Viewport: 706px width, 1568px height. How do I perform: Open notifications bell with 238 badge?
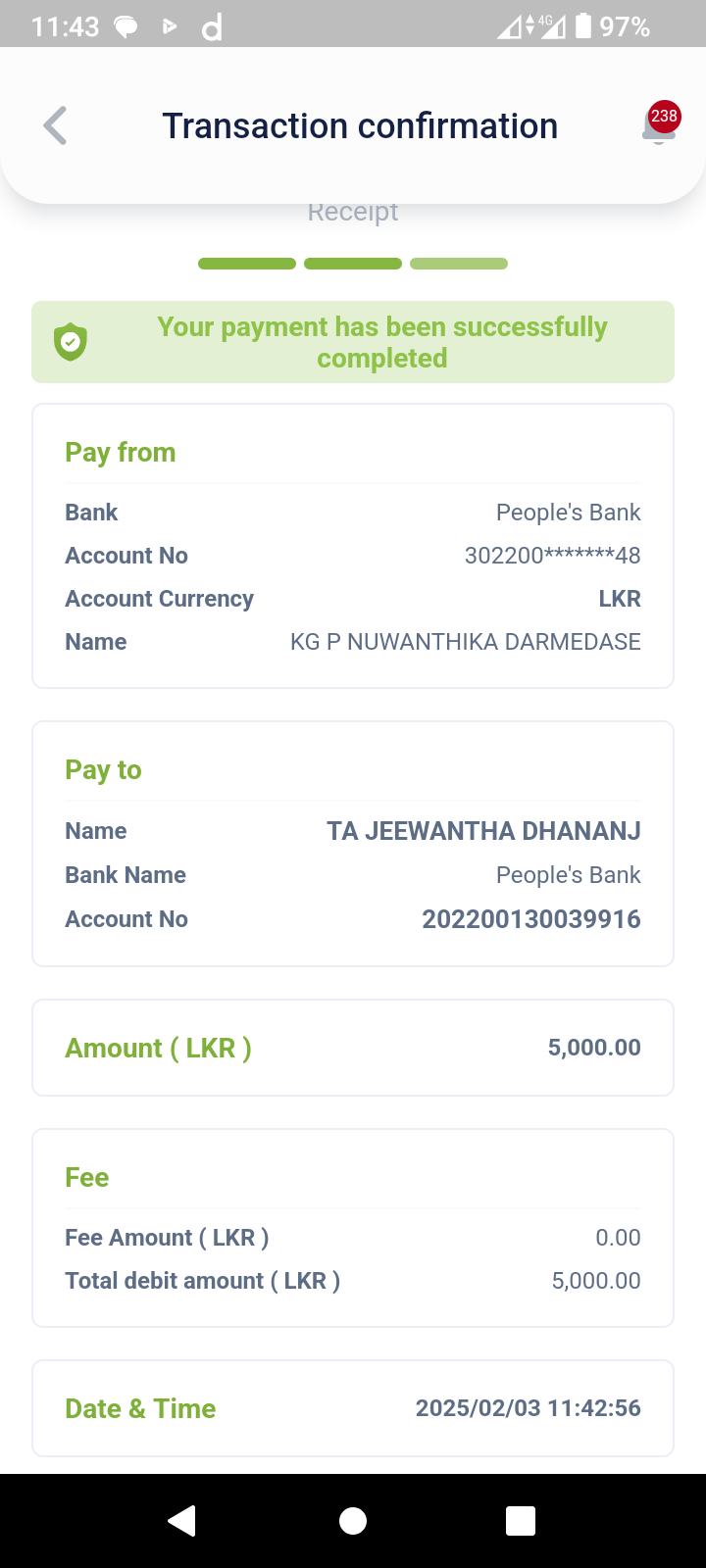[x=659, y=126]
